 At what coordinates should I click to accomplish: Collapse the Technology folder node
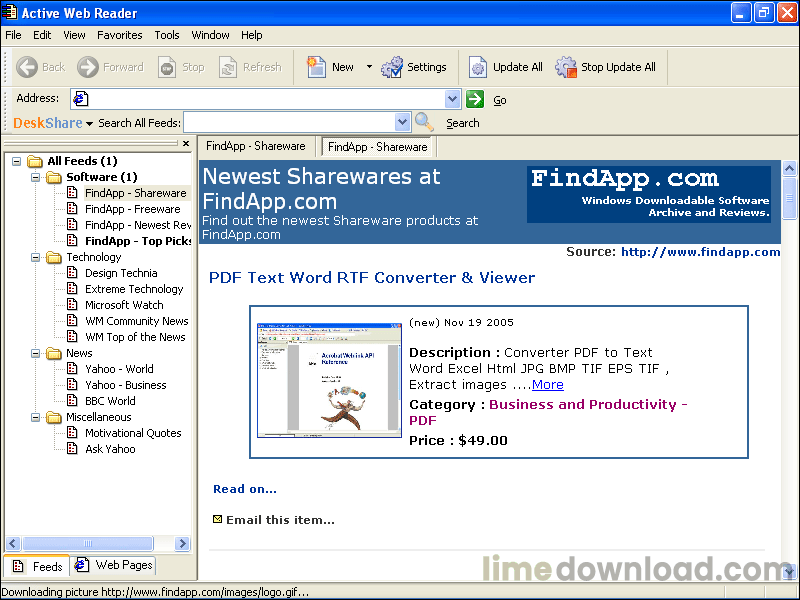[35, 257]
